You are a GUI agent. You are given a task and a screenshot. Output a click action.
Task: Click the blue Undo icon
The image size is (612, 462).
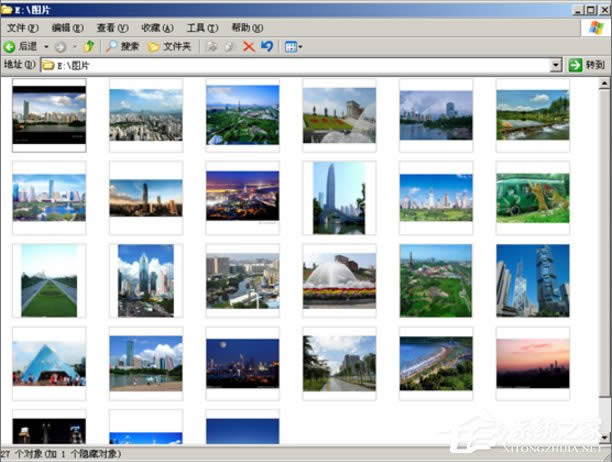(266, 46)
